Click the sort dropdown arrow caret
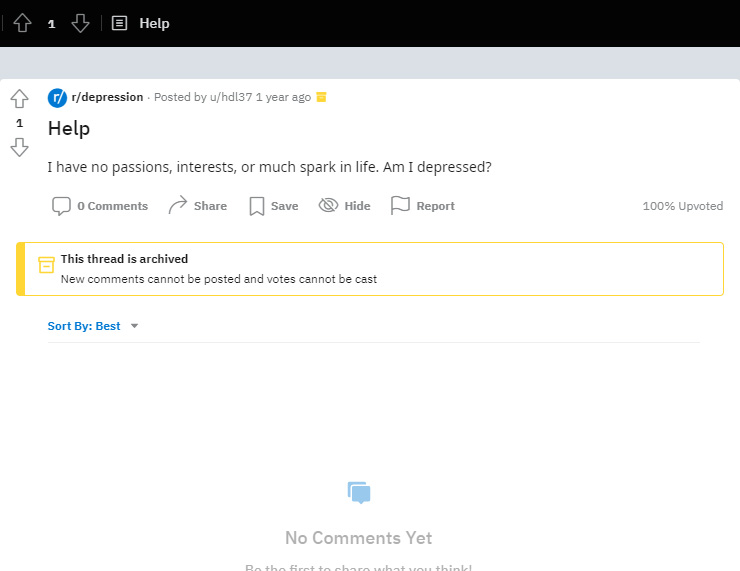740x571 pixels. [x=135, y=326]
